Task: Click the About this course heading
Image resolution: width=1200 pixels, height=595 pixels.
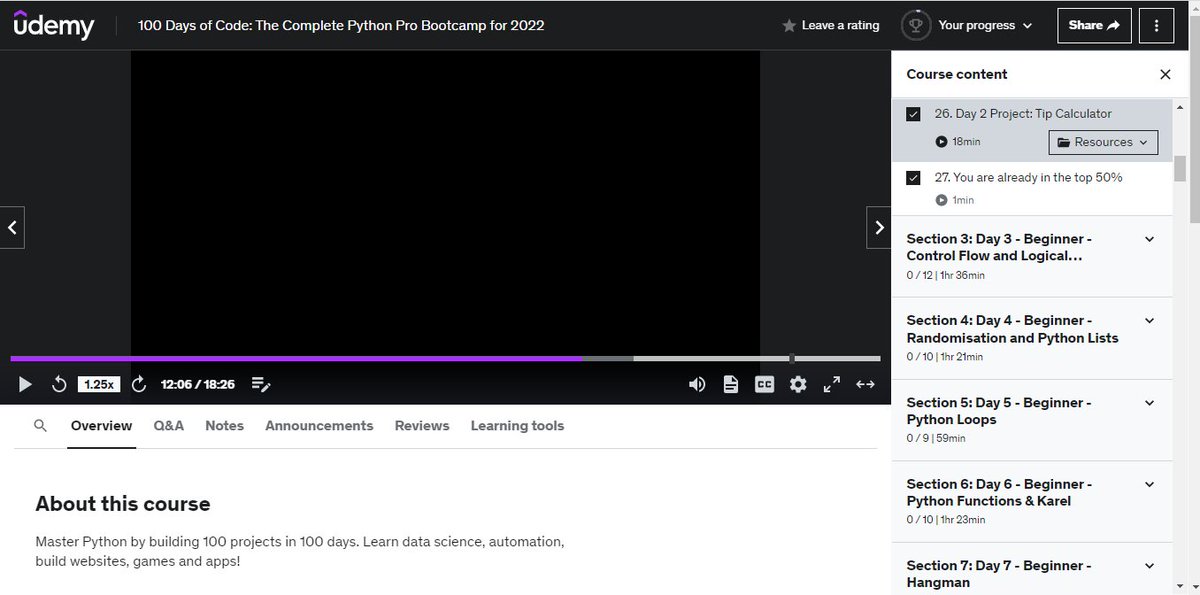Action: click(123, 504)
